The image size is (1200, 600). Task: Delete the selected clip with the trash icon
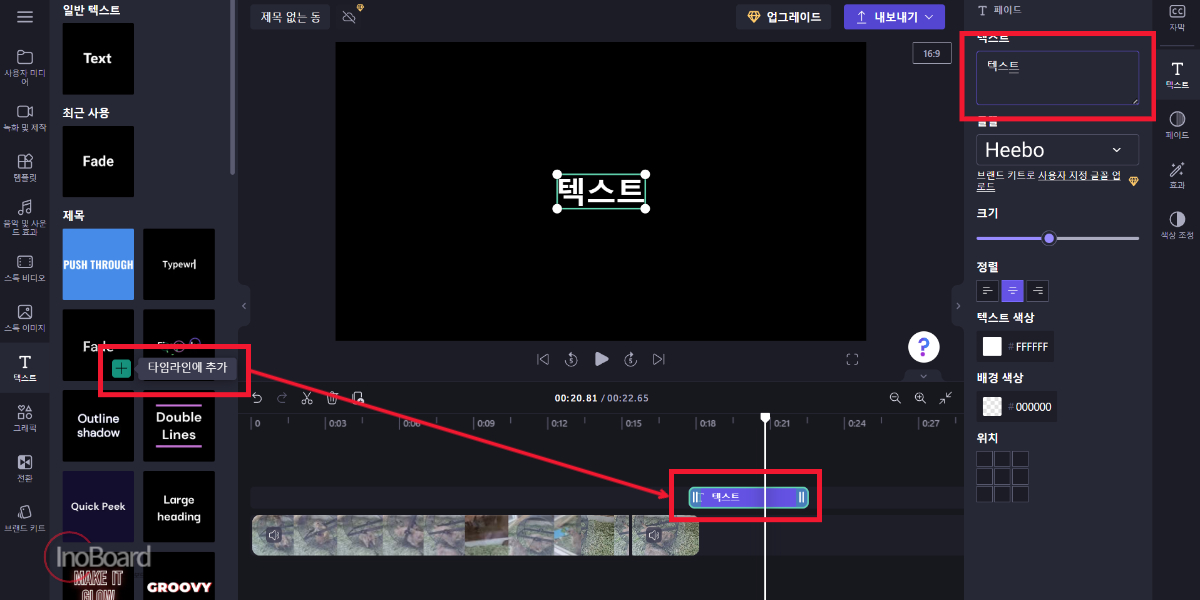332,398
